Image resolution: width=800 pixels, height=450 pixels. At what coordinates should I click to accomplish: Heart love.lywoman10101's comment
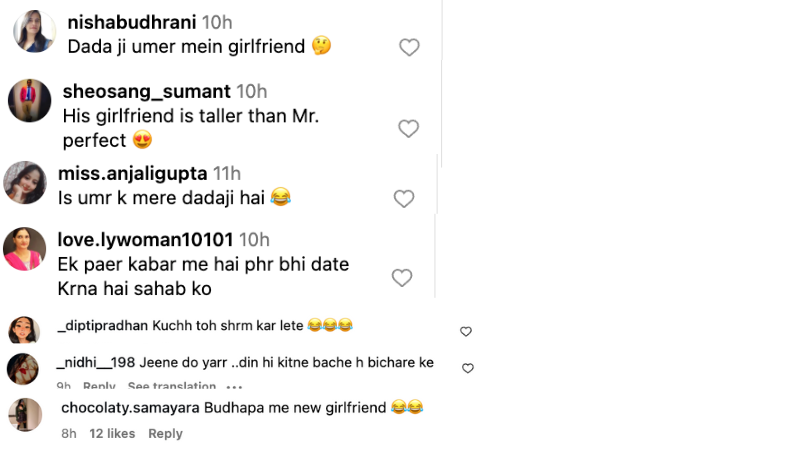point(402,278)
